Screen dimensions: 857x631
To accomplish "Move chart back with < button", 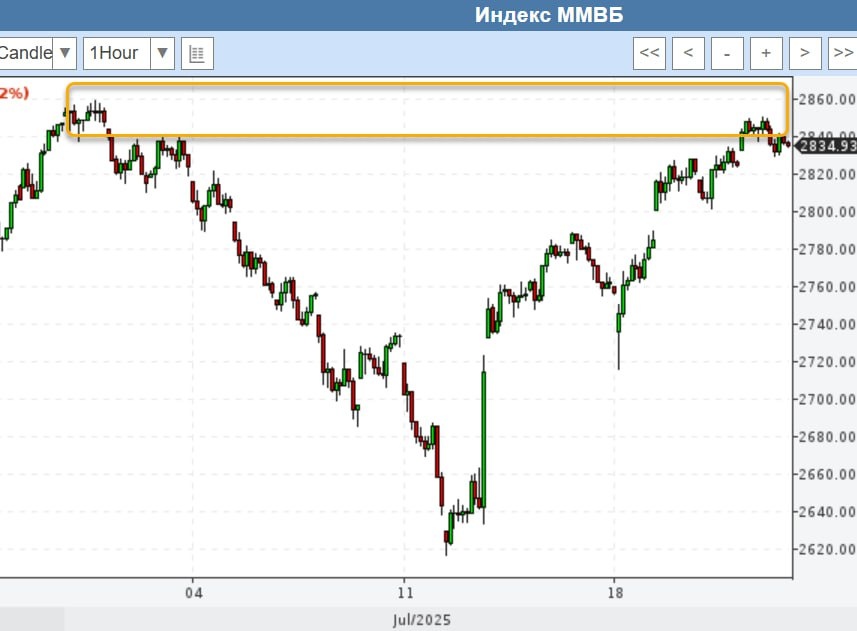I will 688,53.
